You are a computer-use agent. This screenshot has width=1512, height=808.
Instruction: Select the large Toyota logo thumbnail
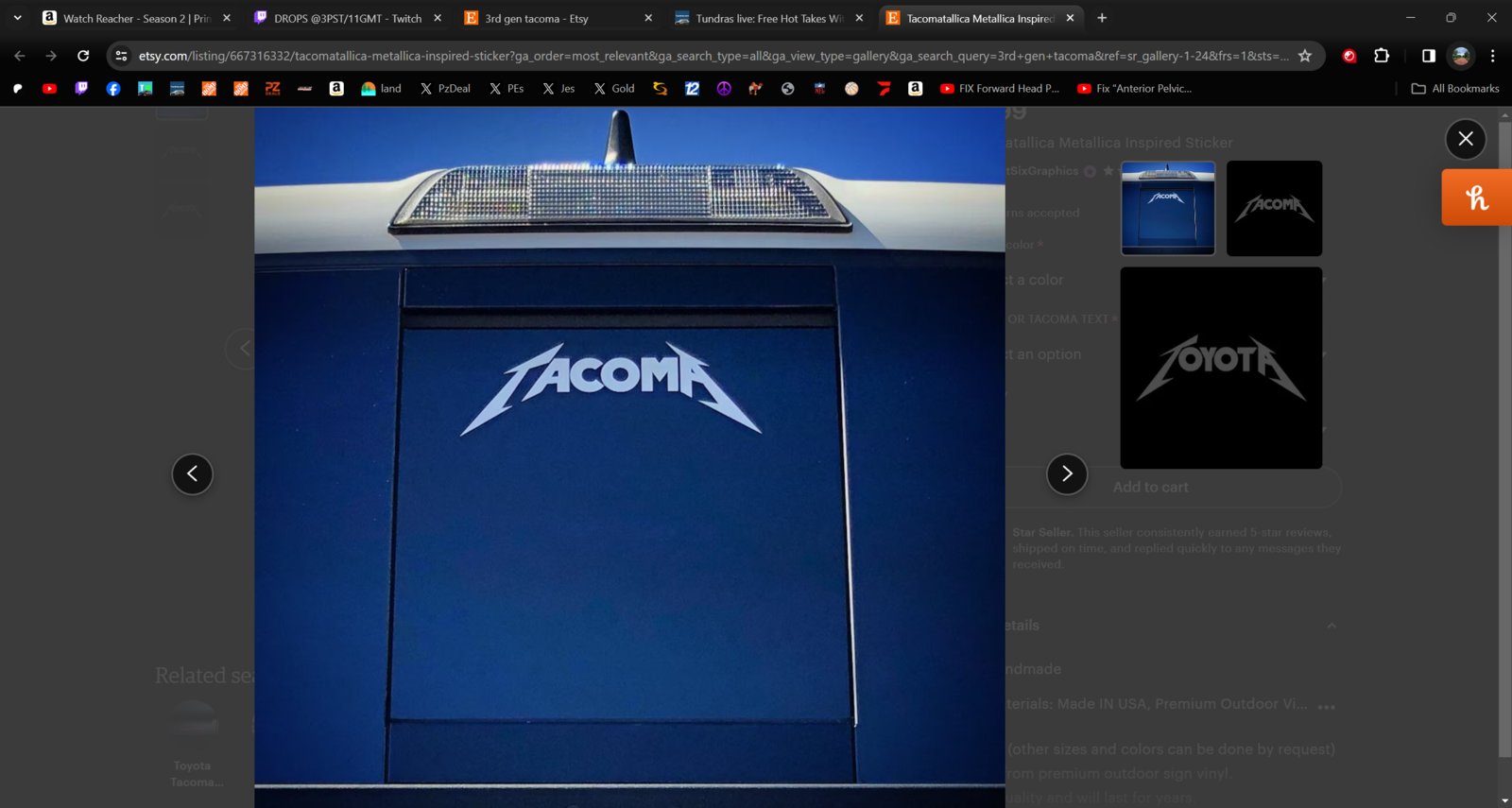click(1221, 368)
